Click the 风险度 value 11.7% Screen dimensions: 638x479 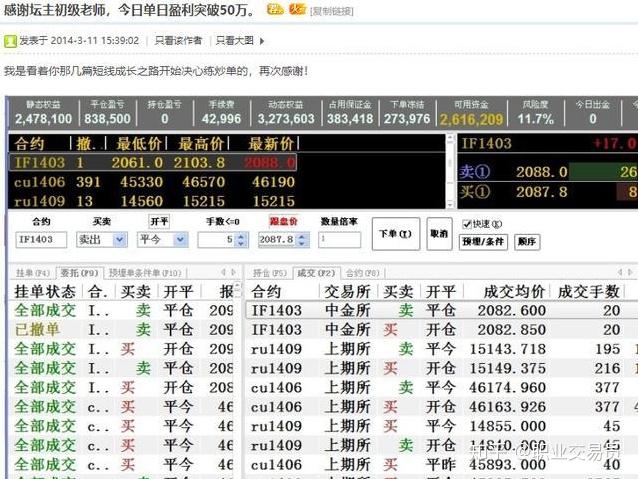[535, 119]
